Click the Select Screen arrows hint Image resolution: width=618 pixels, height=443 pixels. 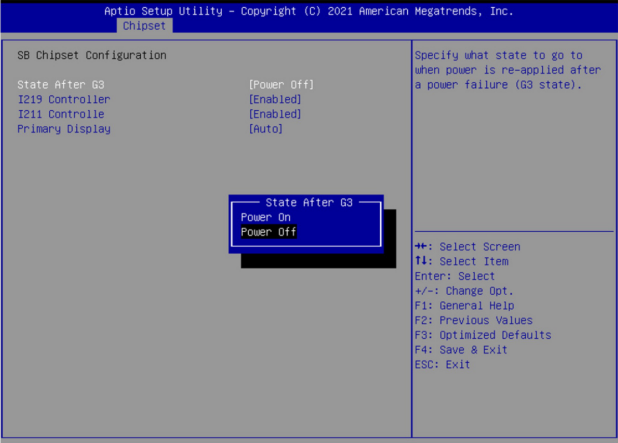466,246
